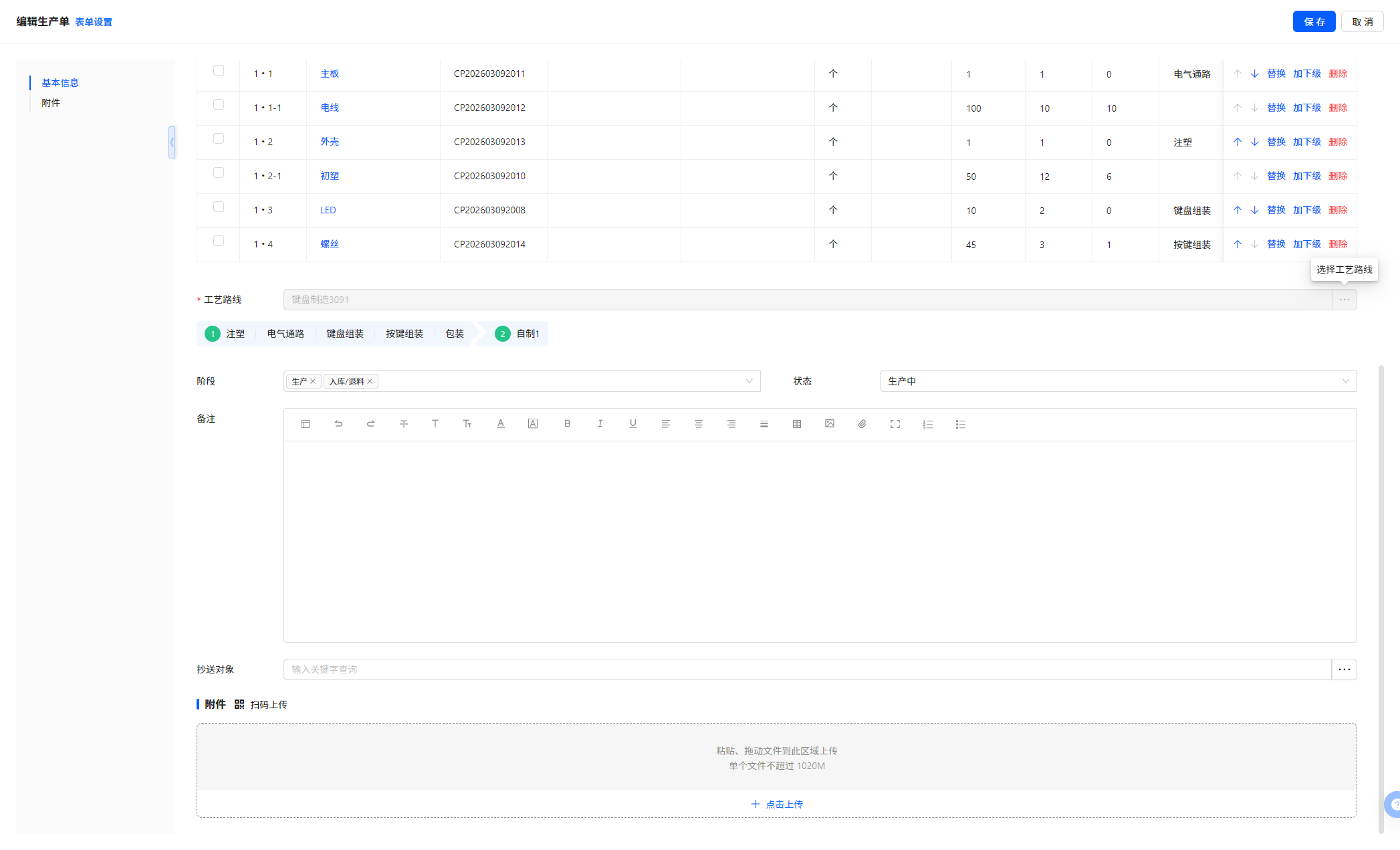Select 基本信息 in left navigation
This screenshot has height=850, width=1400.
60,83
